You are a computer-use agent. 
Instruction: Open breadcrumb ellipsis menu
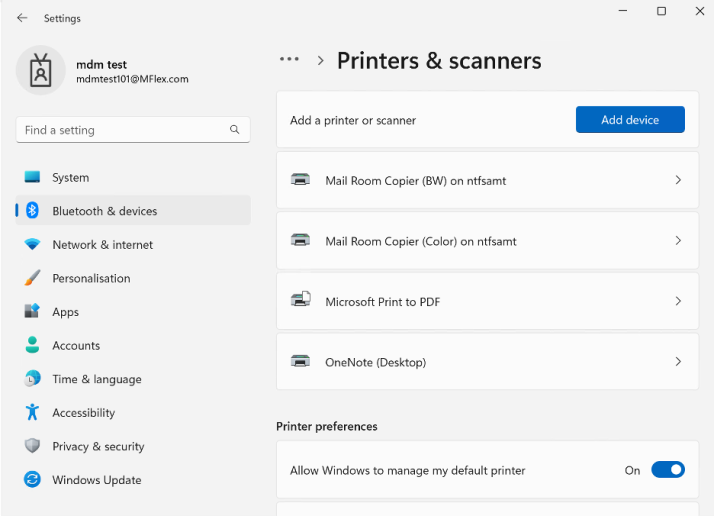[290, 59]
